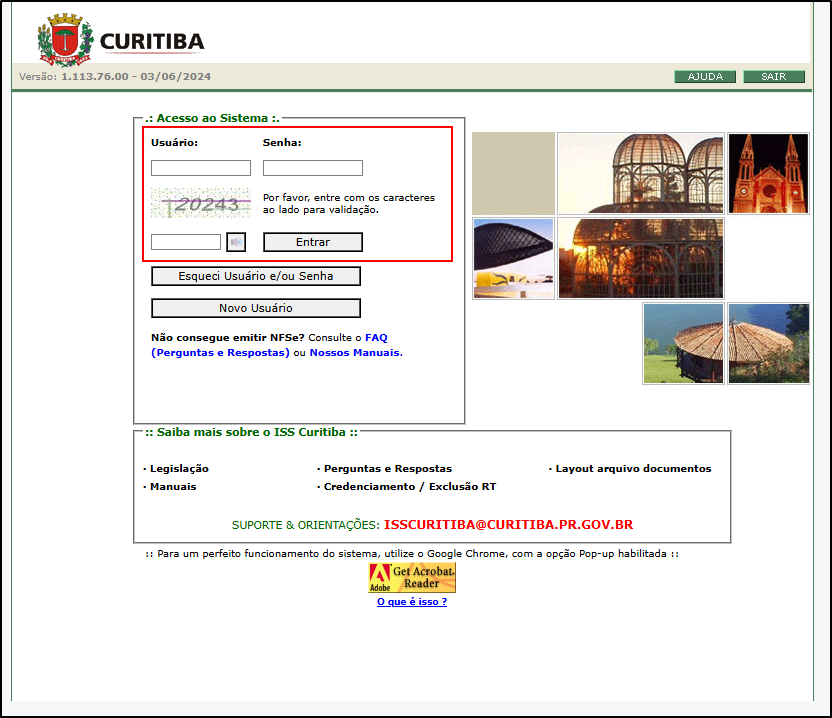This screenshot has height=718, width=832.
Task: Click the Novo Usuário button
Action: pyautogui.click(x=256, y=308)
